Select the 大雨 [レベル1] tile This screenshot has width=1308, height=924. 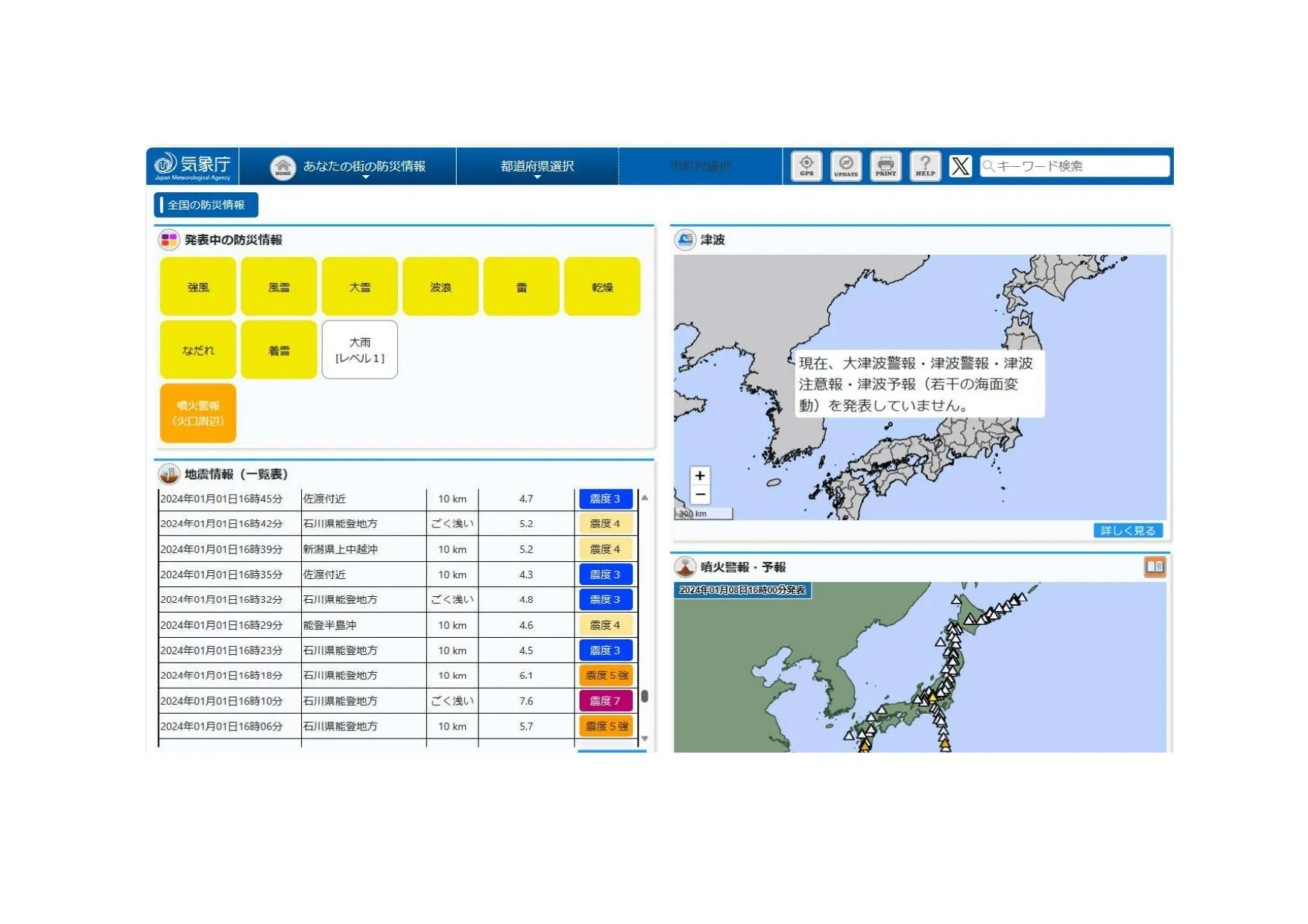click(359, 350)
